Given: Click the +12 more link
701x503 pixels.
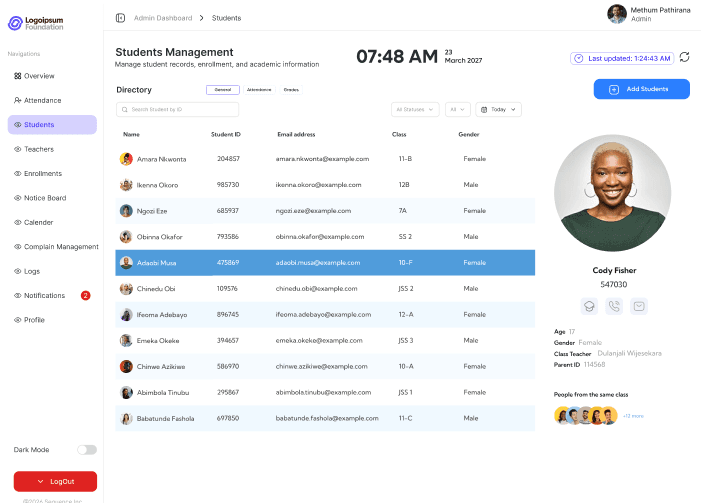Looking at the screenshot, I should 633,416.
